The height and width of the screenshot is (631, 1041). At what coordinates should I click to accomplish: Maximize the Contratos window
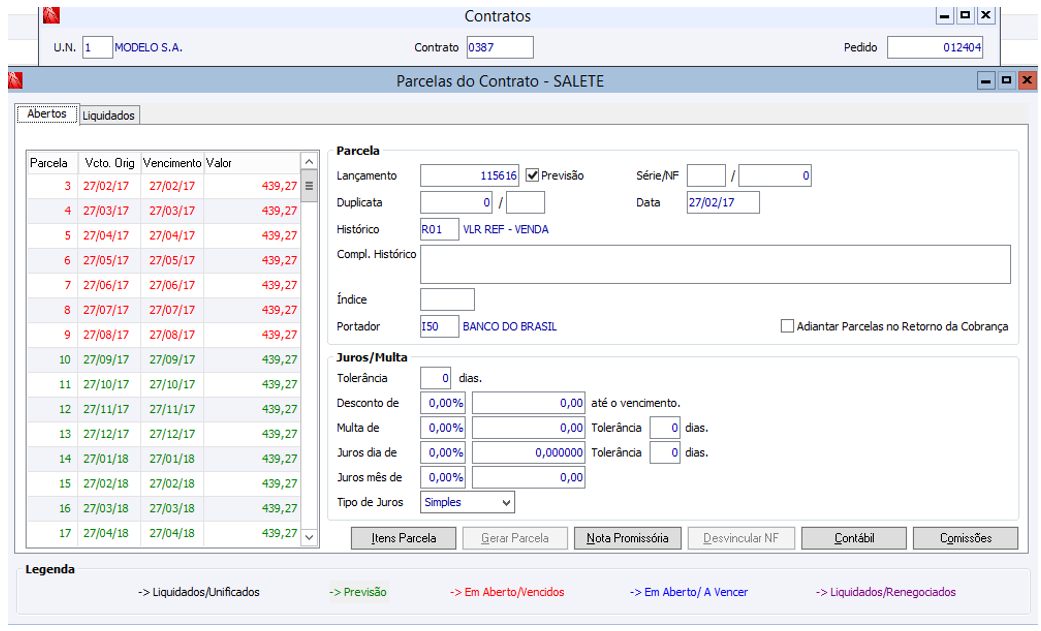(965, 15)
